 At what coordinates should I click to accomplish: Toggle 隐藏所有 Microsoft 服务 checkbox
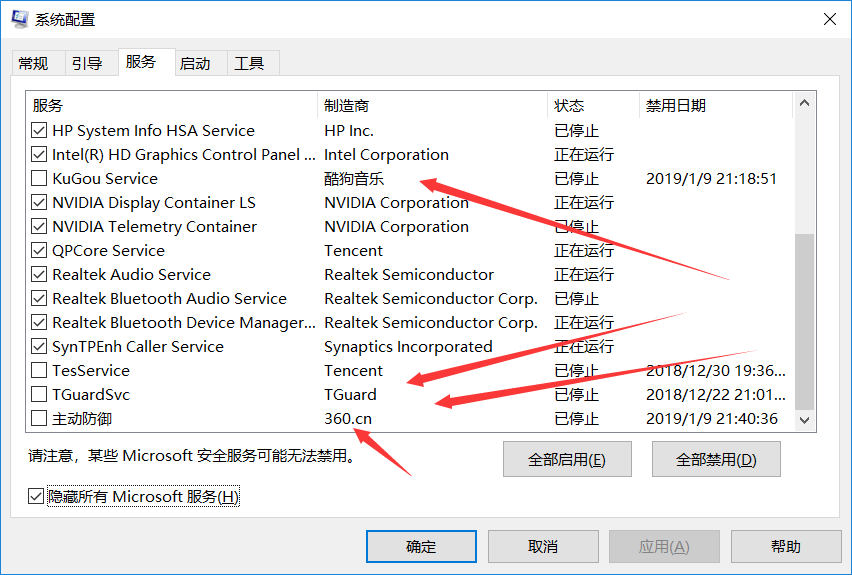pyautogui.click(x=36, y=496)
